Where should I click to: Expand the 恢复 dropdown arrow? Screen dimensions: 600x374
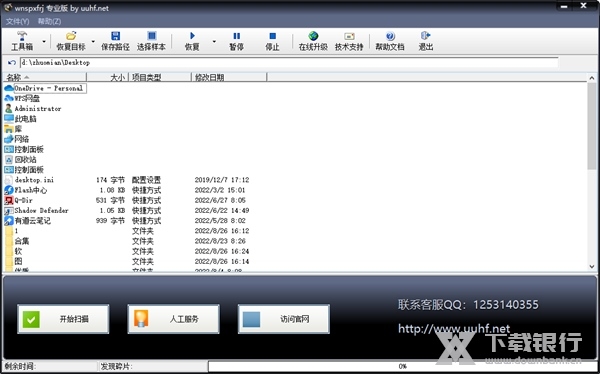coord(214,41)
